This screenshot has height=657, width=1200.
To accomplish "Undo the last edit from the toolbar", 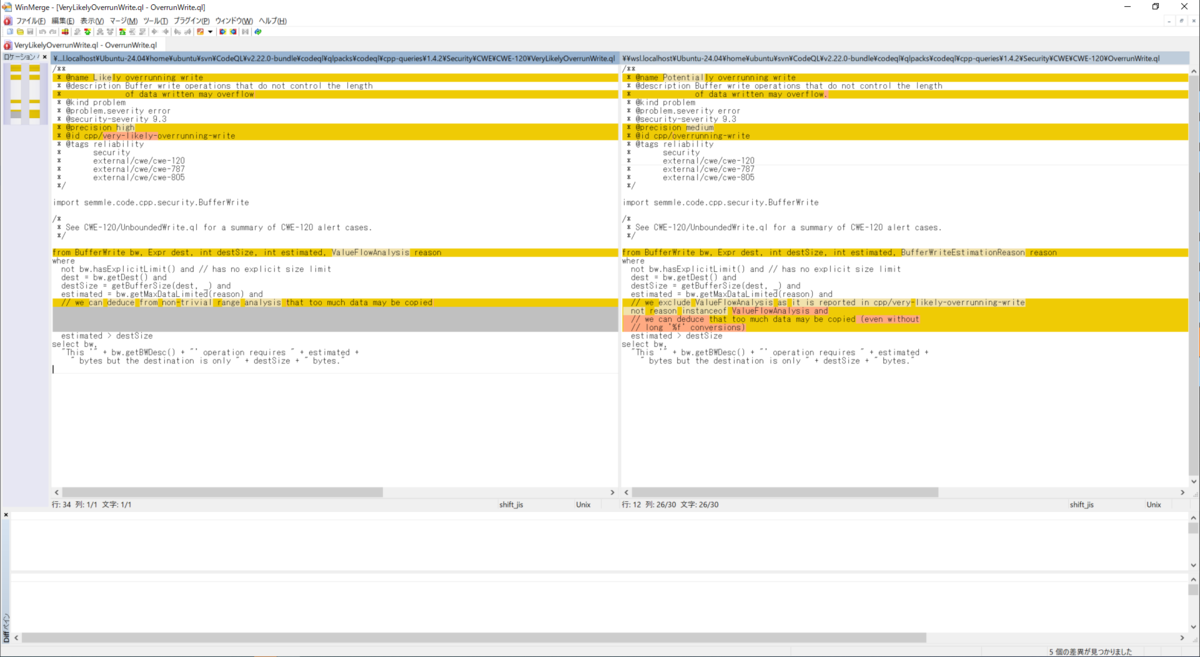I will tap(42, 31).
